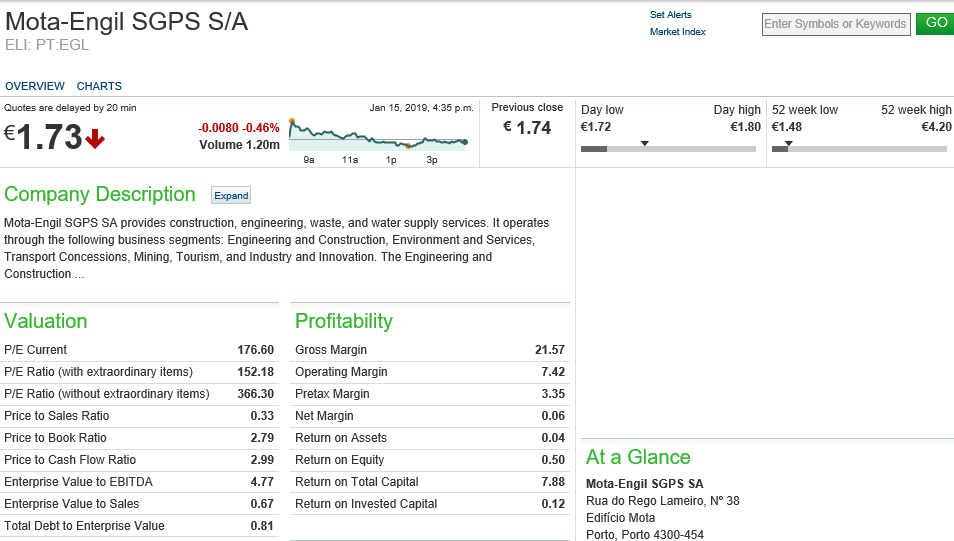The image size is (954, 541).
Task: Open the OVERVIEW tab
Action: 35,86
